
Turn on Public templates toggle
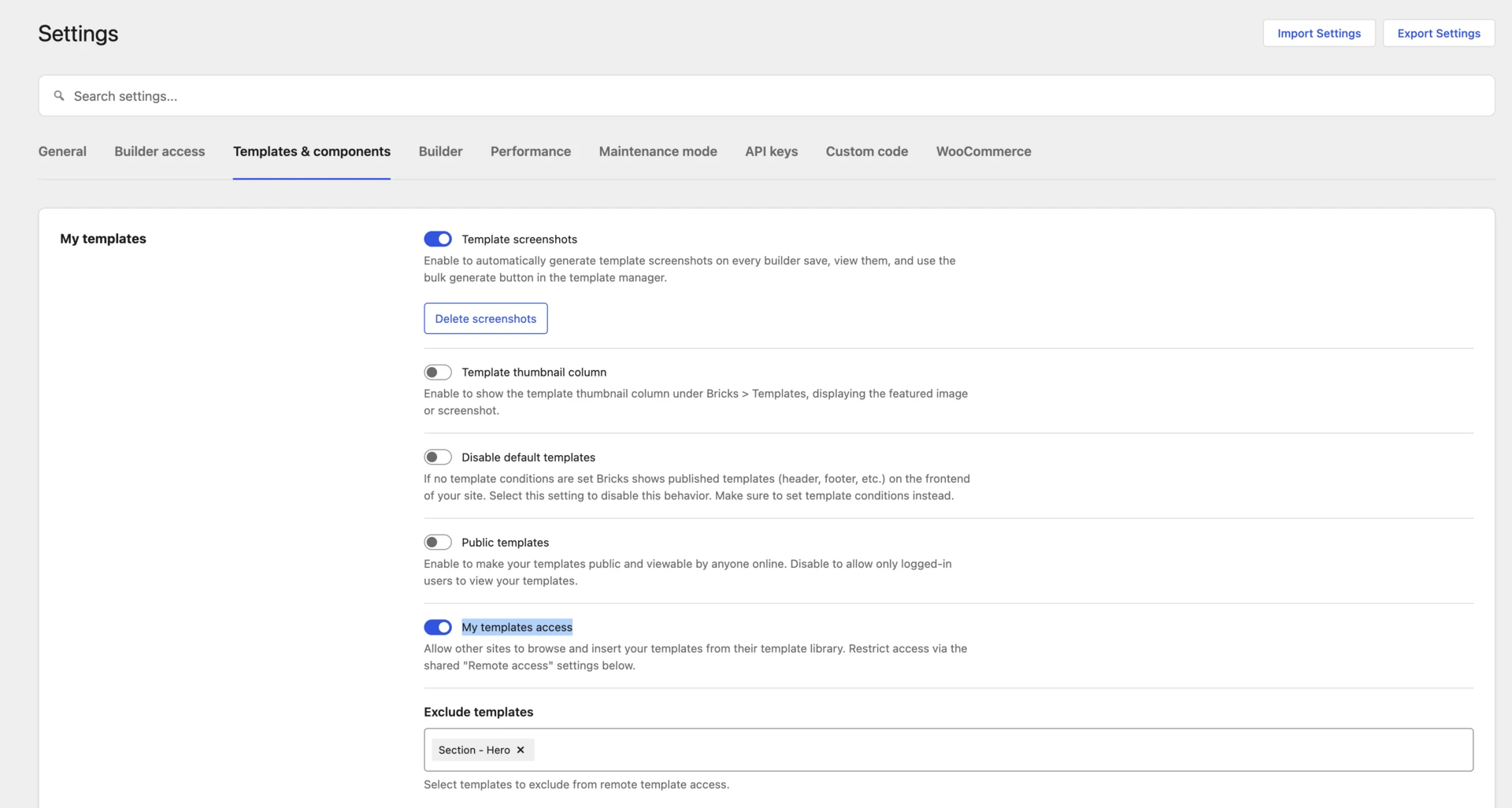coord(438,542)
